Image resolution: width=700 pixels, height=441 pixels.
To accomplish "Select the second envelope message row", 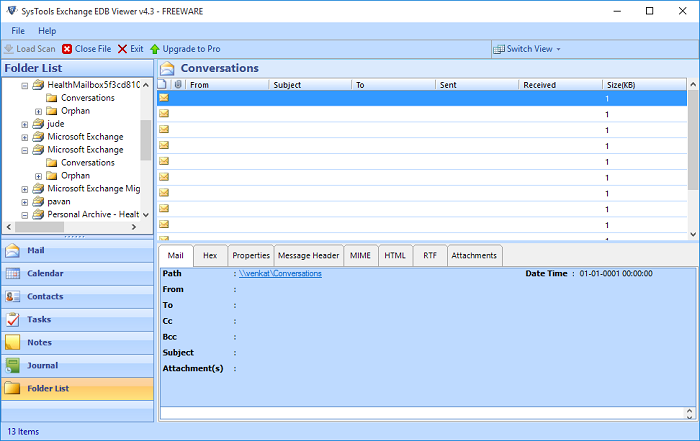I will coord(422,114).
